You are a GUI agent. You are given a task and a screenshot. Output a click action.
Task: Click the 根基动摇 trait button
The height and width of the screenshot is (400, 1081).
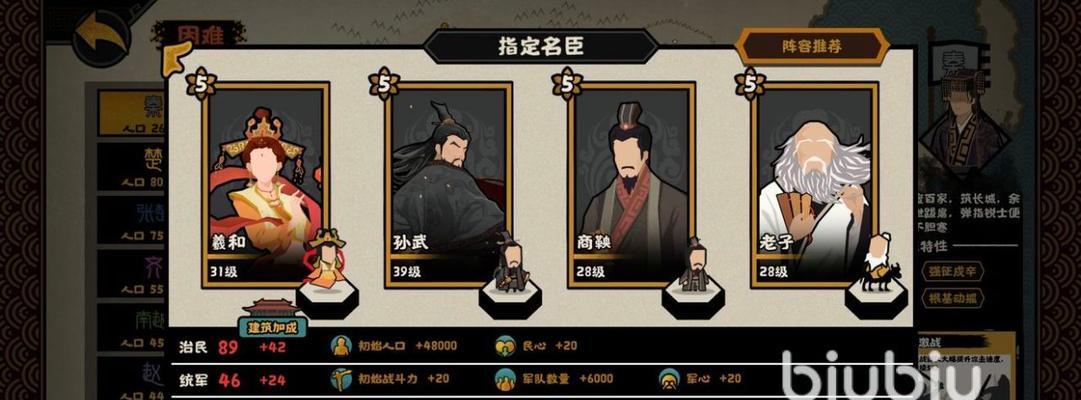coord(952,299)
